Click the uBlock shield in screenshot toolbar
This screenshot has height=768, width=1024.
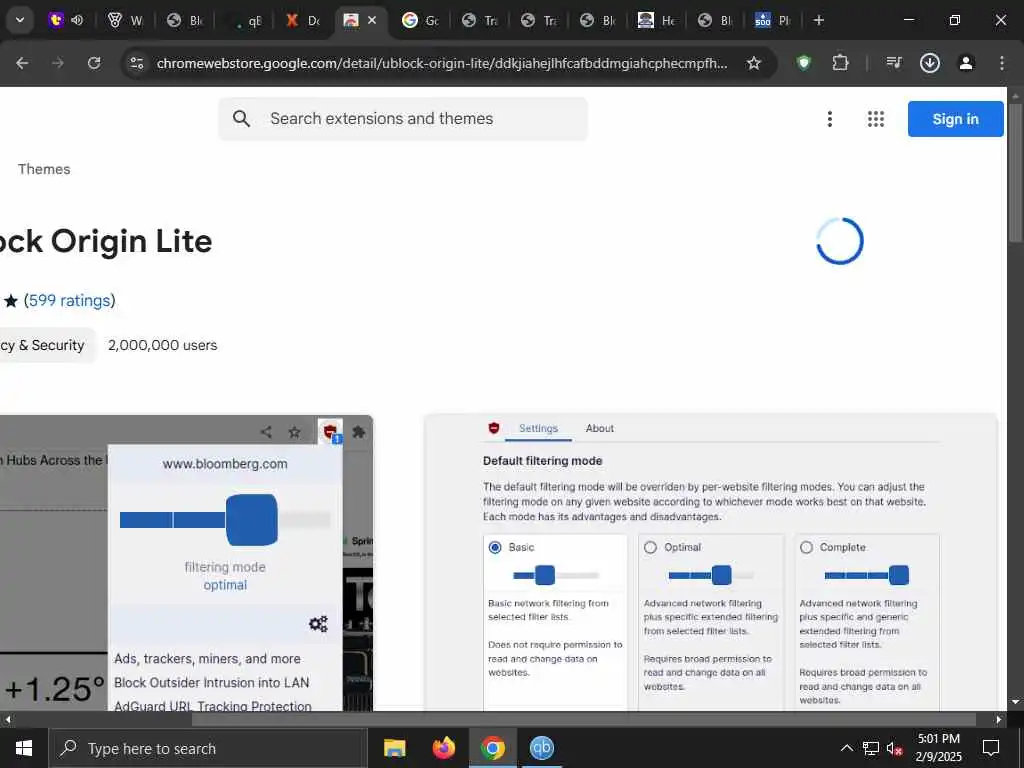330,432
